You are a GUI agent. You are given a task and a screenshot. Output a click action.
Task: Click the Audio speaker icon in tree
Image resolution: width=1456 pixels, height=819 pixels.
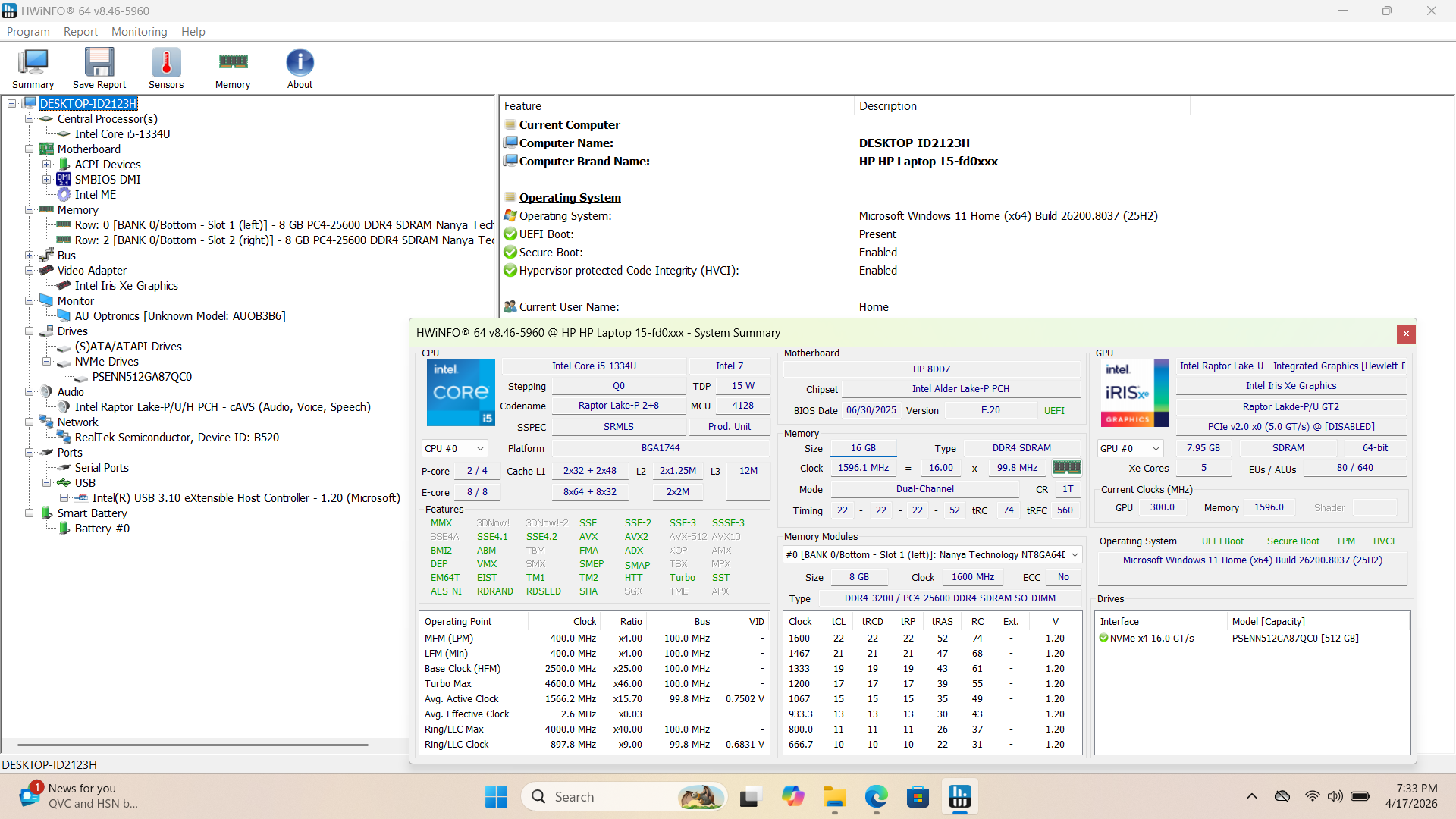point(46,392)
